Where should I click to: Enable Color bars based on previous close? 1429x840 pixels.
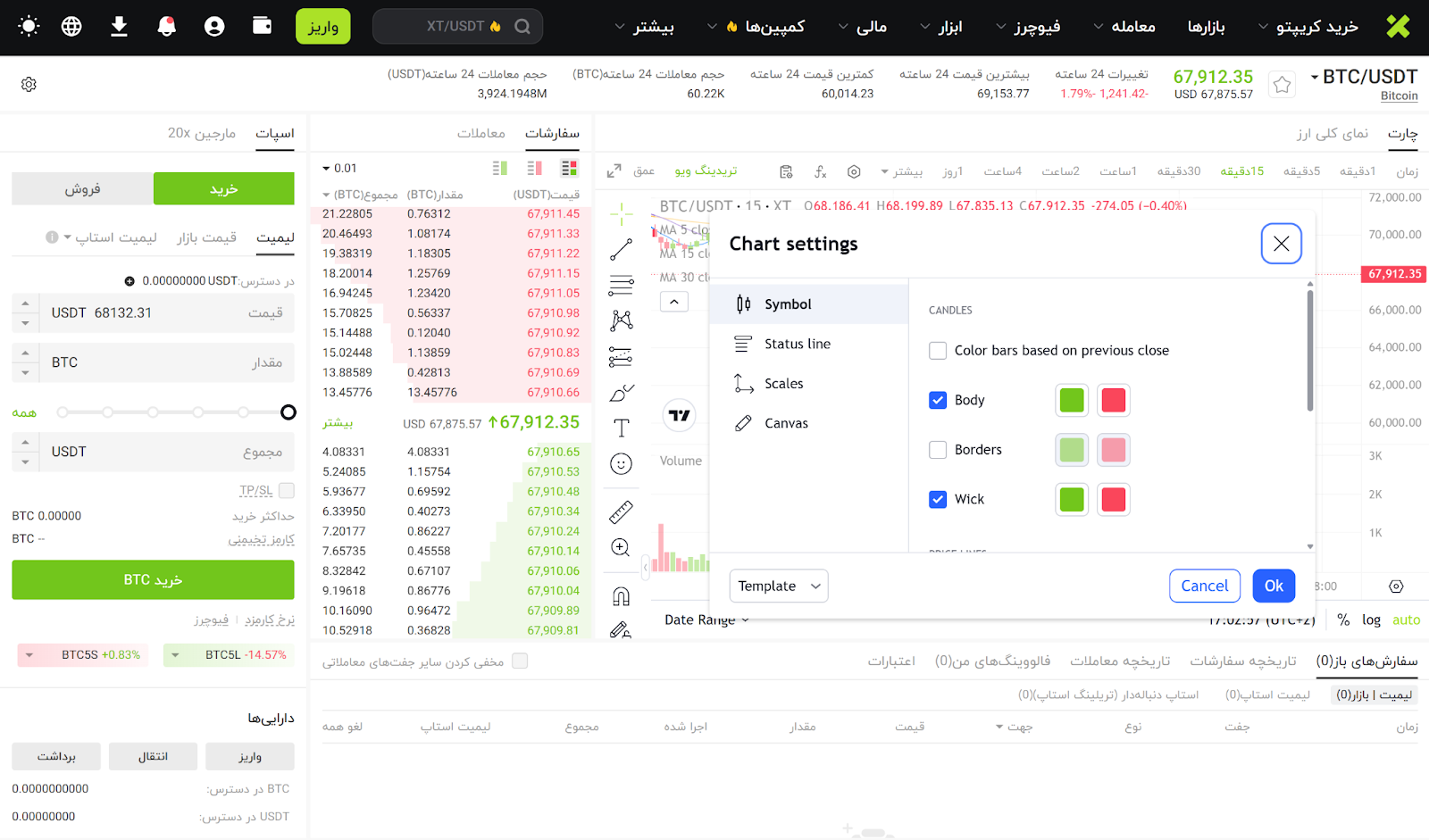[x=938, y=351]
